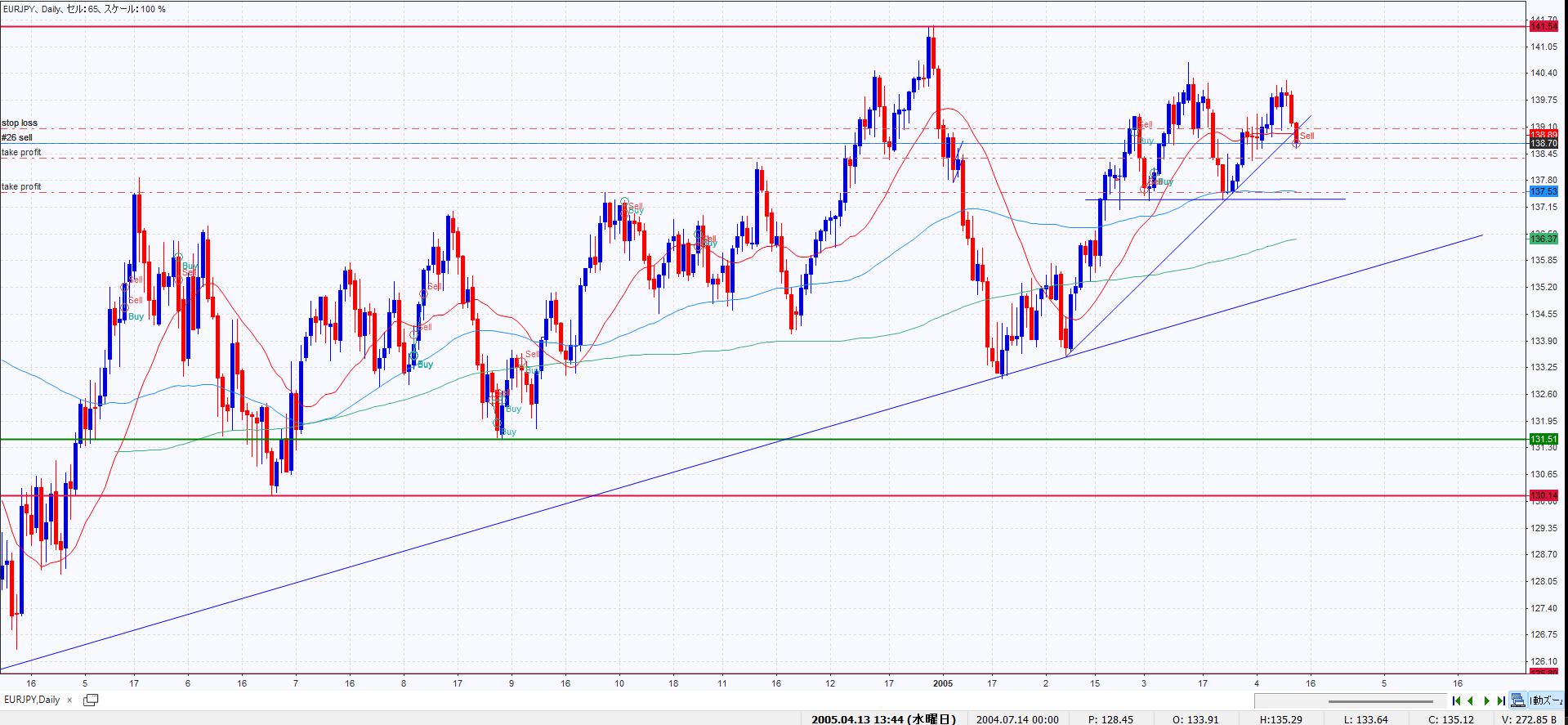
Task: Click the cascade windows icon beside auto zoom
Action: [x=1517, y=700]
